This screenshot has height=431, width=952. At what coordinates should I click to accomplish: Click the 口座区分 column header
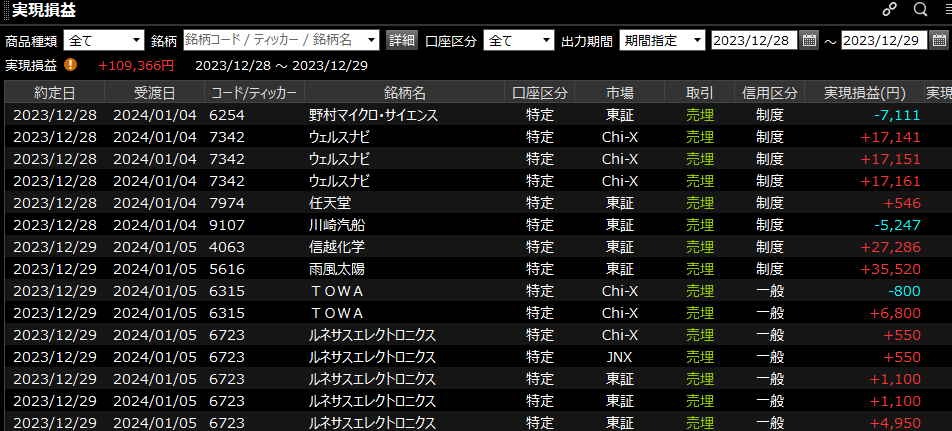539,93
